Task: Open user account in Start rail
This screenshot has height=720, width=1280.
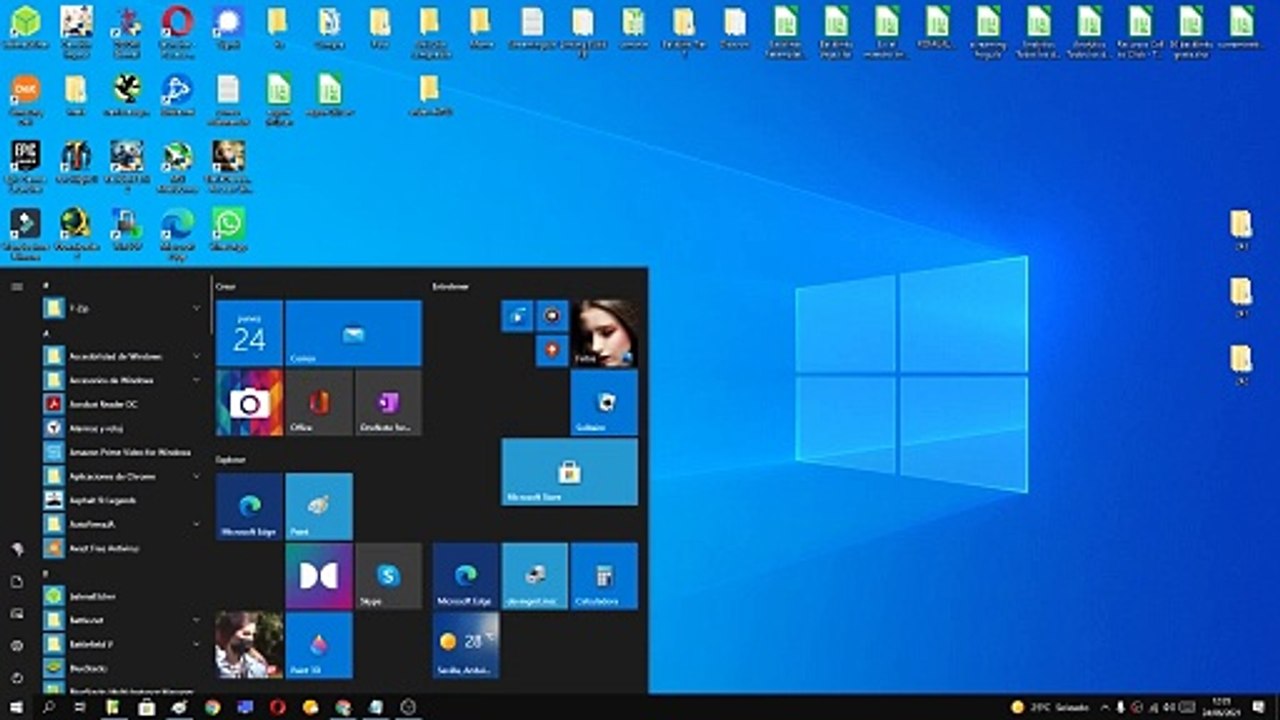Action: (16, 549)
